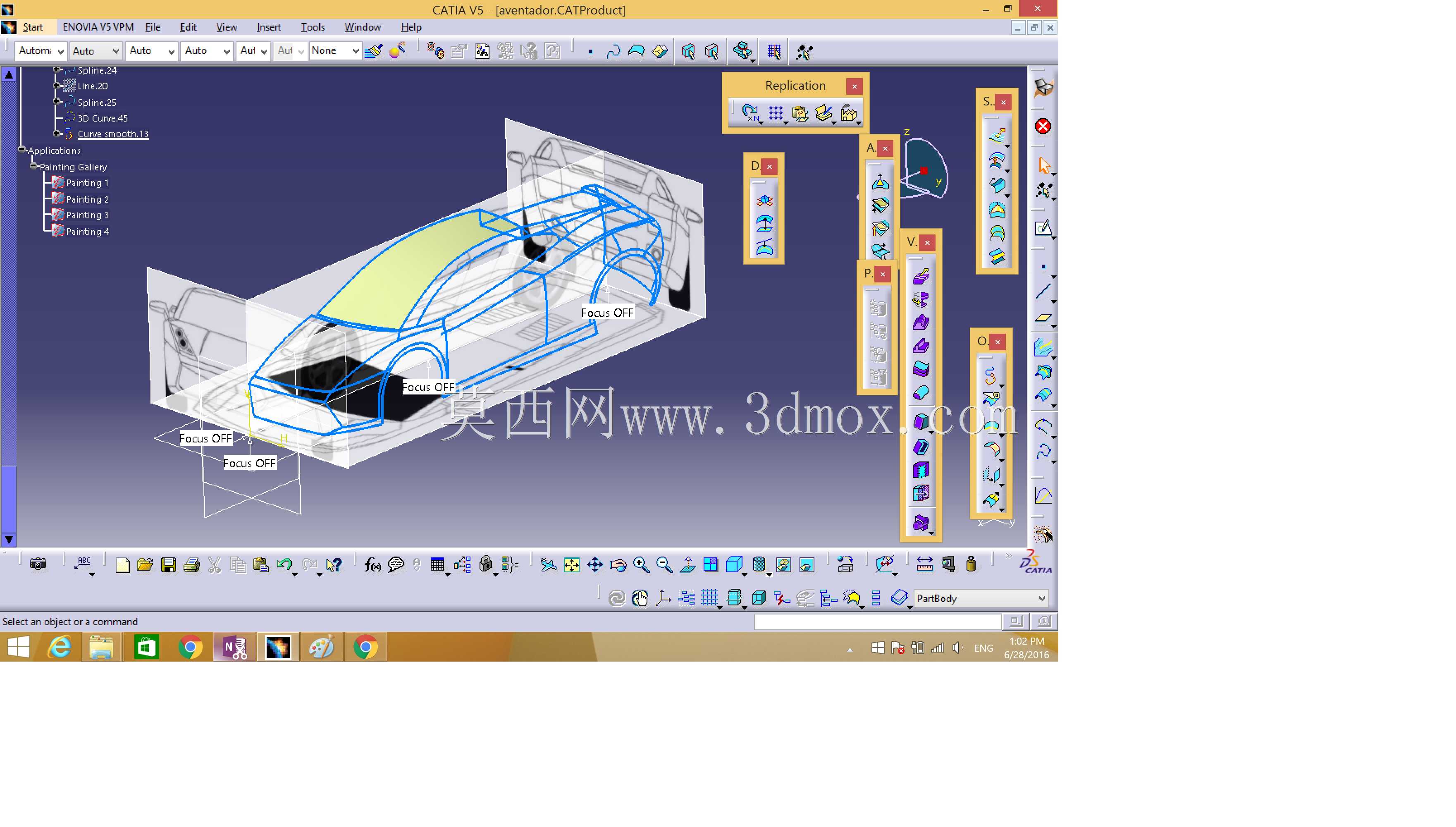The width and height of the screenshot is (1456, 827).
Task: Open the Window menu
Action: pyautogui.click(x=362, y=27)
